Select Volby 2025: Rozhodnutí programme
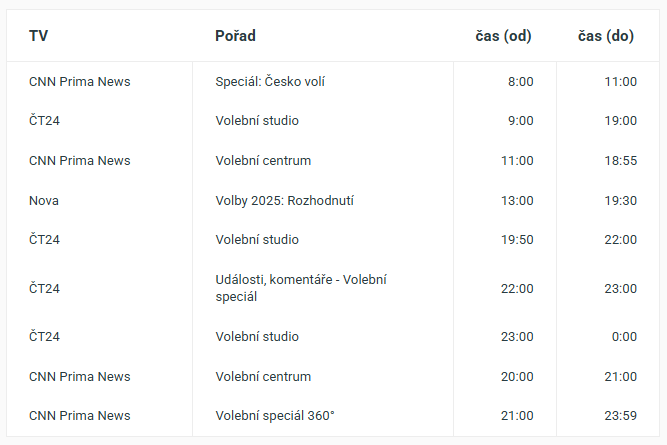 (285, 200)
